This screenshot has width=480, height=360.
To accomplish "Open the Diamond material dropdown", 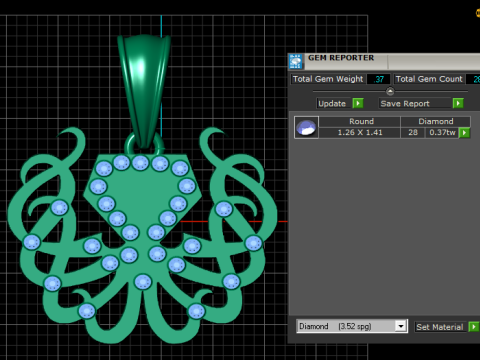I will [x=401, y=326].
